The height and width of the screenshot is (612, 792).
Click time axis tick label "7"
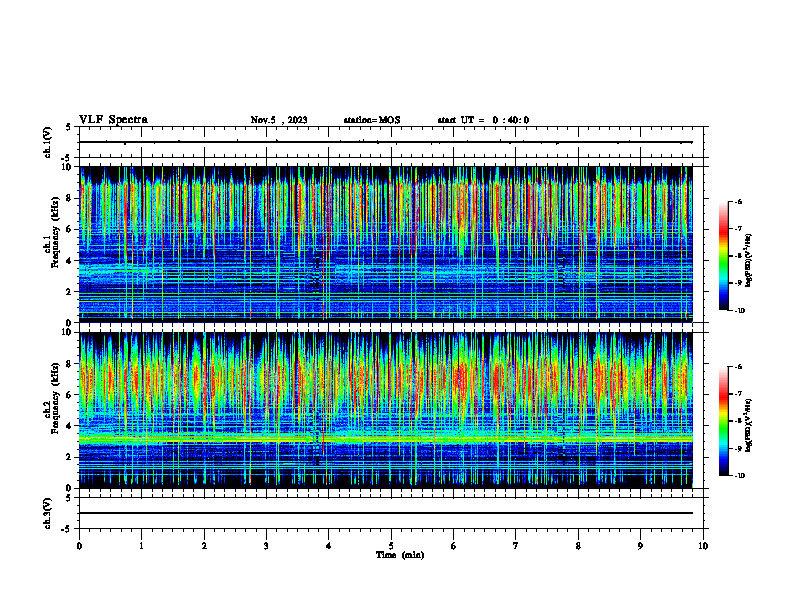(516, 546)
